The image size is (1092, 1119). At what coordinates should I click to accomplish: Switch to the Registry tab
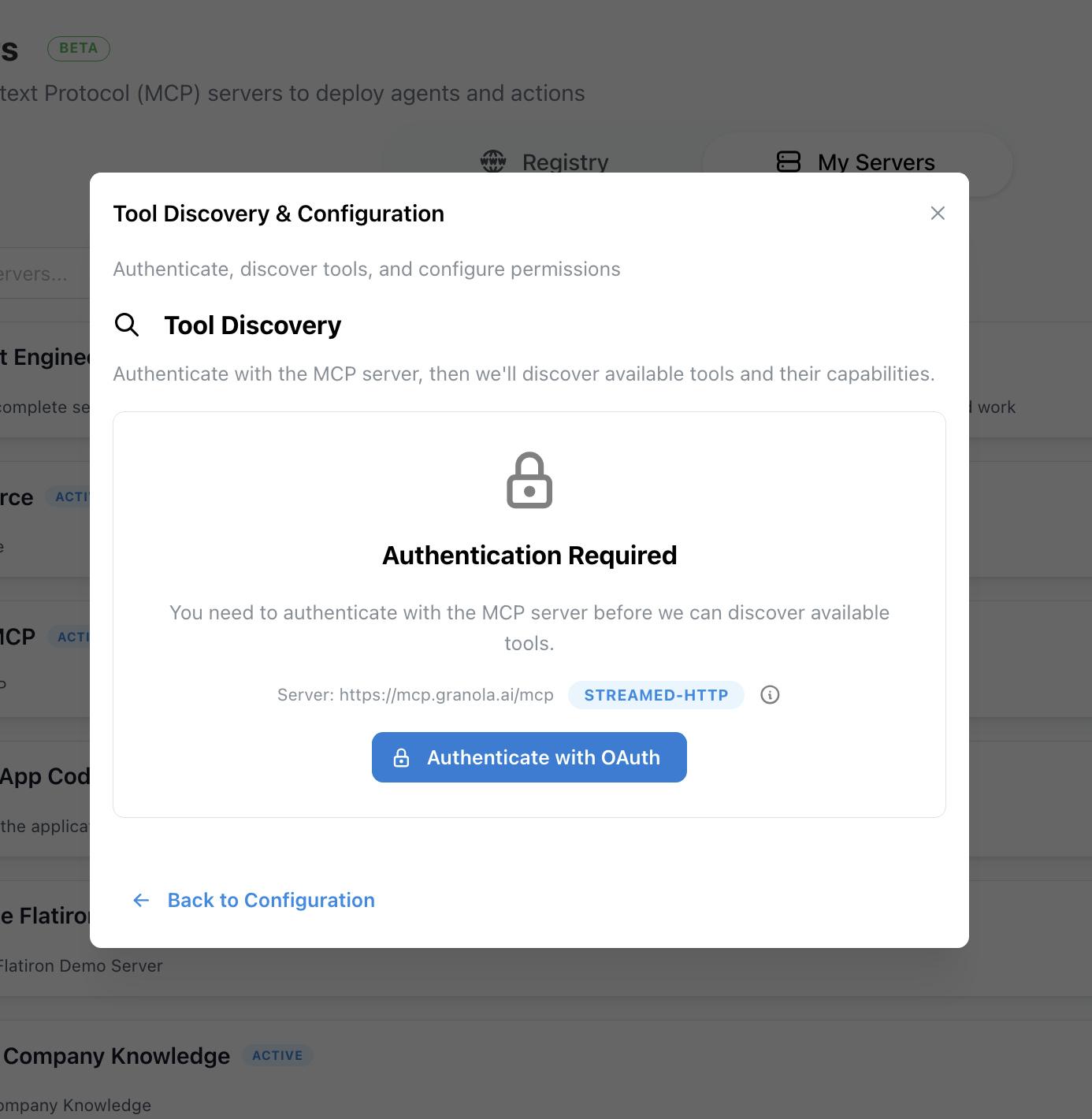coord(544,161)
